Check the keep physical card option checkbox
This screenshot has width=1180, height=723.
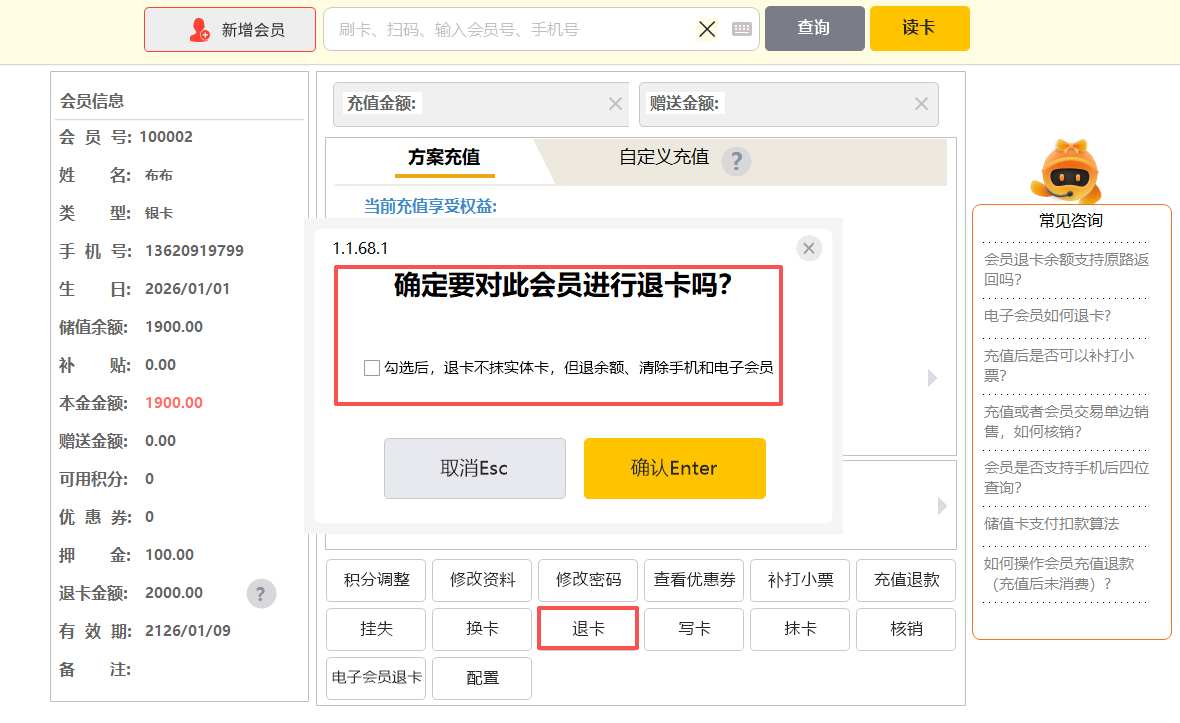372,368
